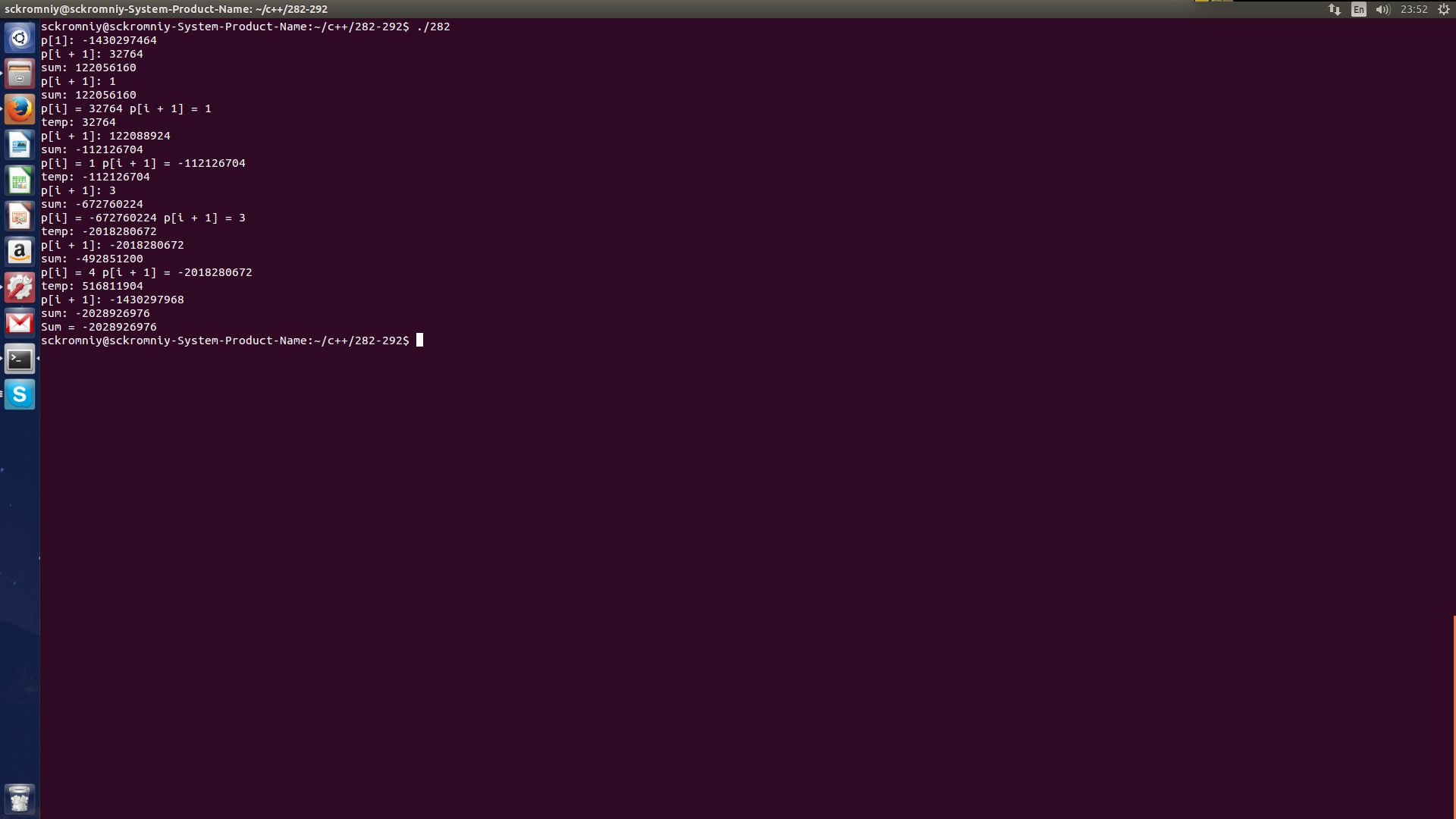Open the Amazon launcher icon
Screen dimensions: 1456x819
tap(20, 252)
